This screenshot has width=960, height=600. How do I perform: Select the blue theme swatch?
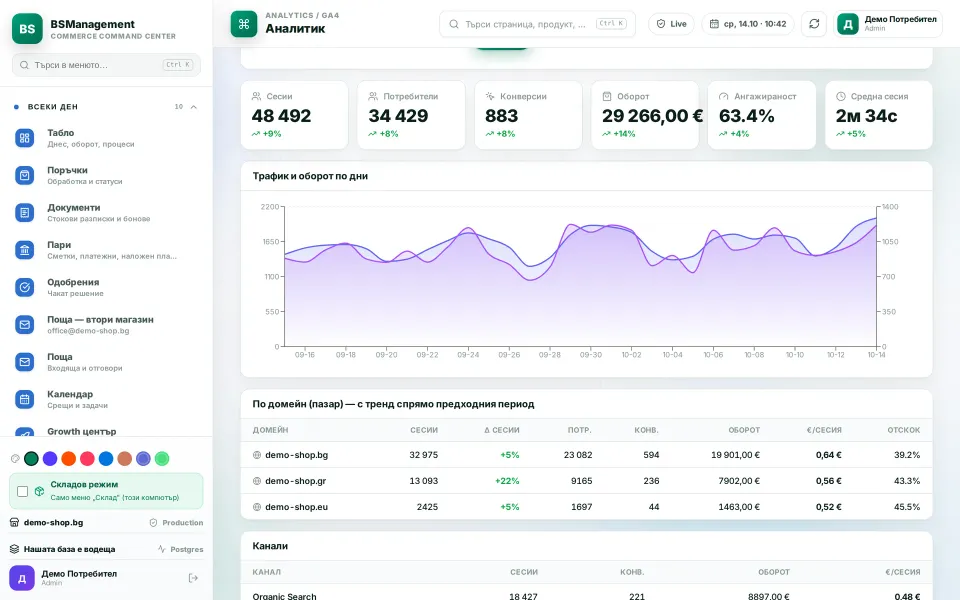(106, 459)
